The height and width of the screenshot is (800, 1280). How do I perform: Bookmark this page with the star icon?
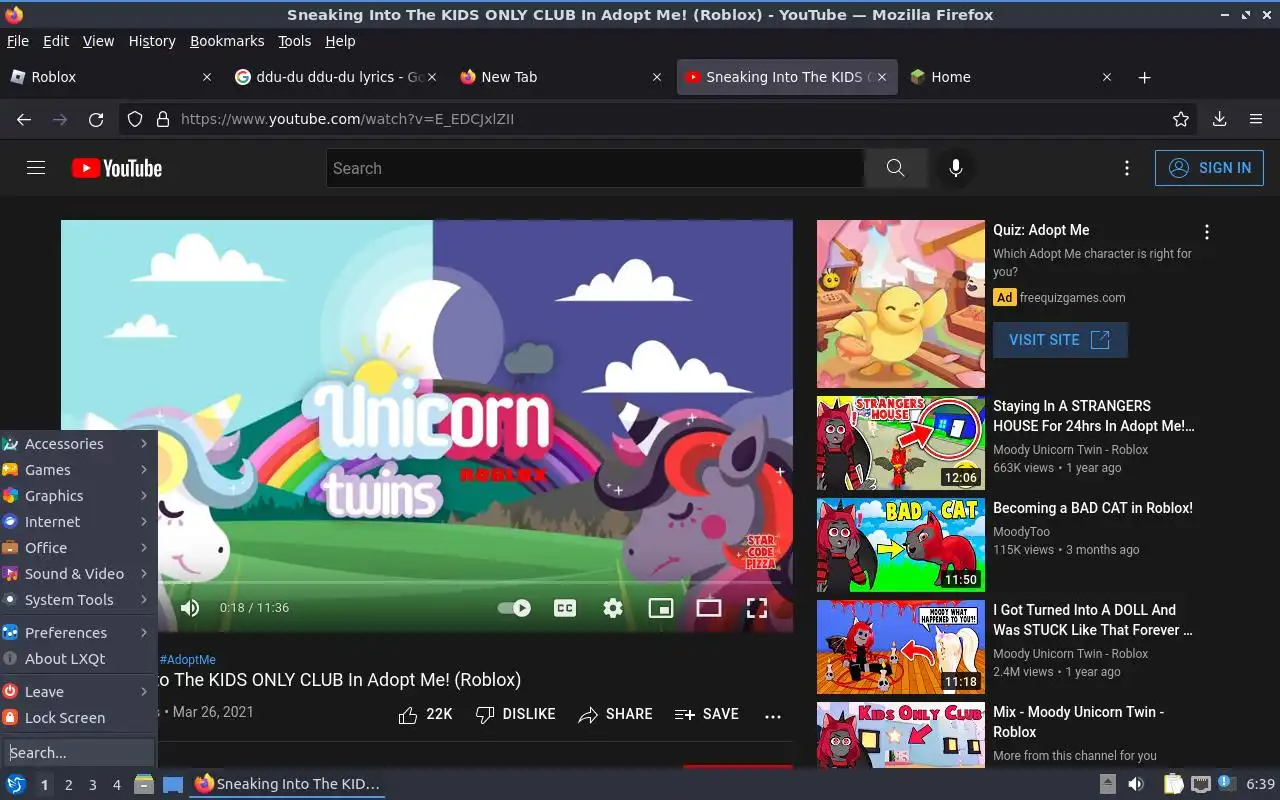(x=1181, y=119)
